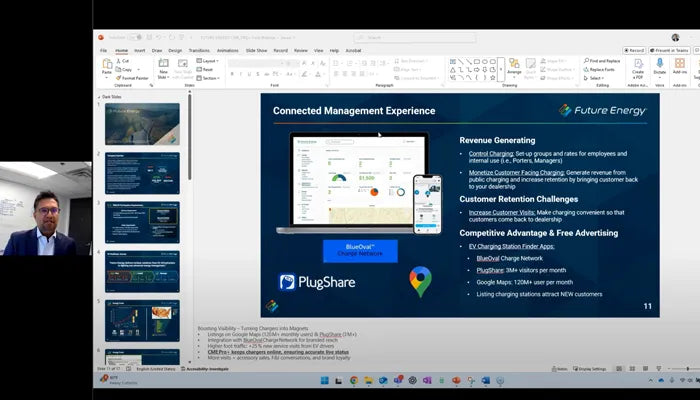
Task: Expand the Layout dropdown
Action: point(208,60)
